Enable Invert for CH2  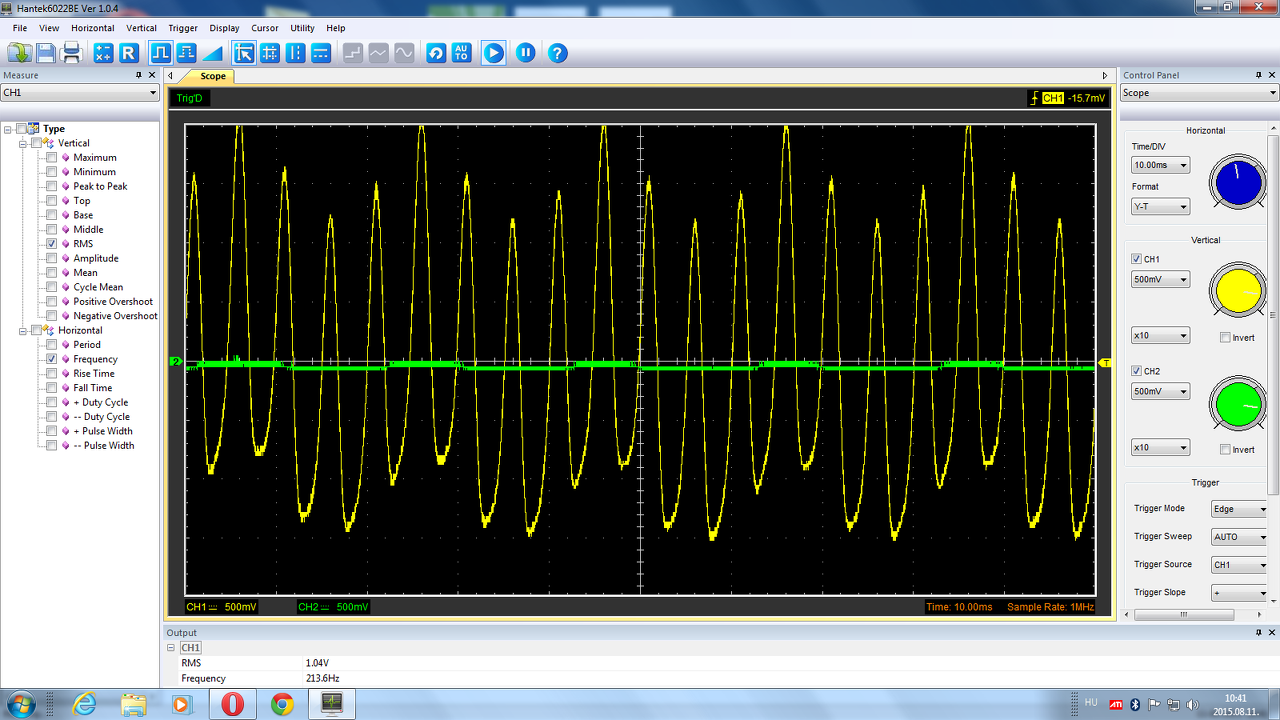1225,450
